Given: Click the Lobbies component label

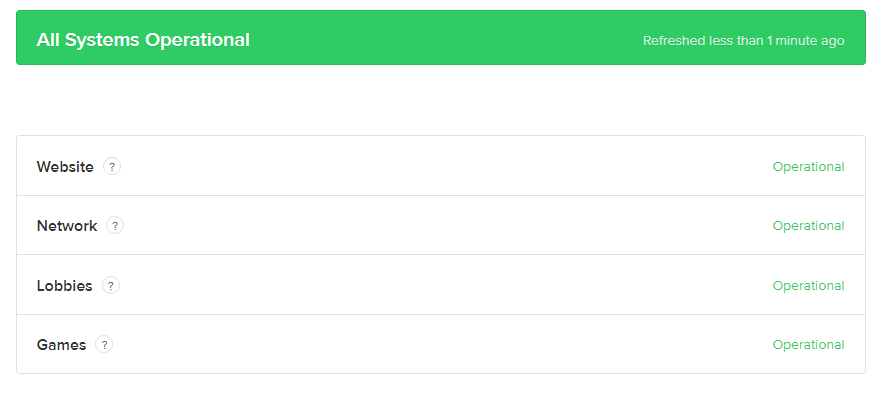Looking at the screenshot, I should pos(64,286).
